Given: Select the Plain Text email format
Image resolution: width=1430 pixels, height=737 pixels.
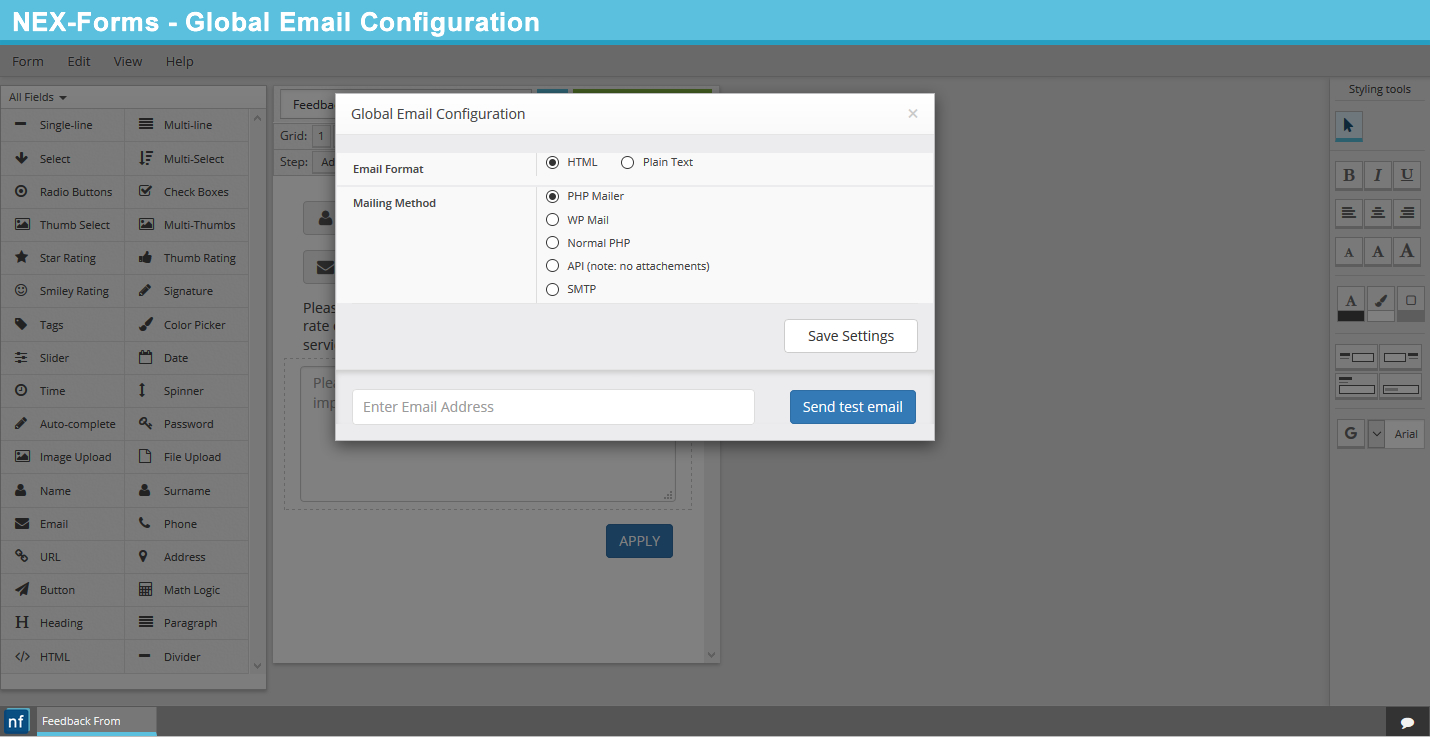Looking at the screenshot, I should (627, 162).
